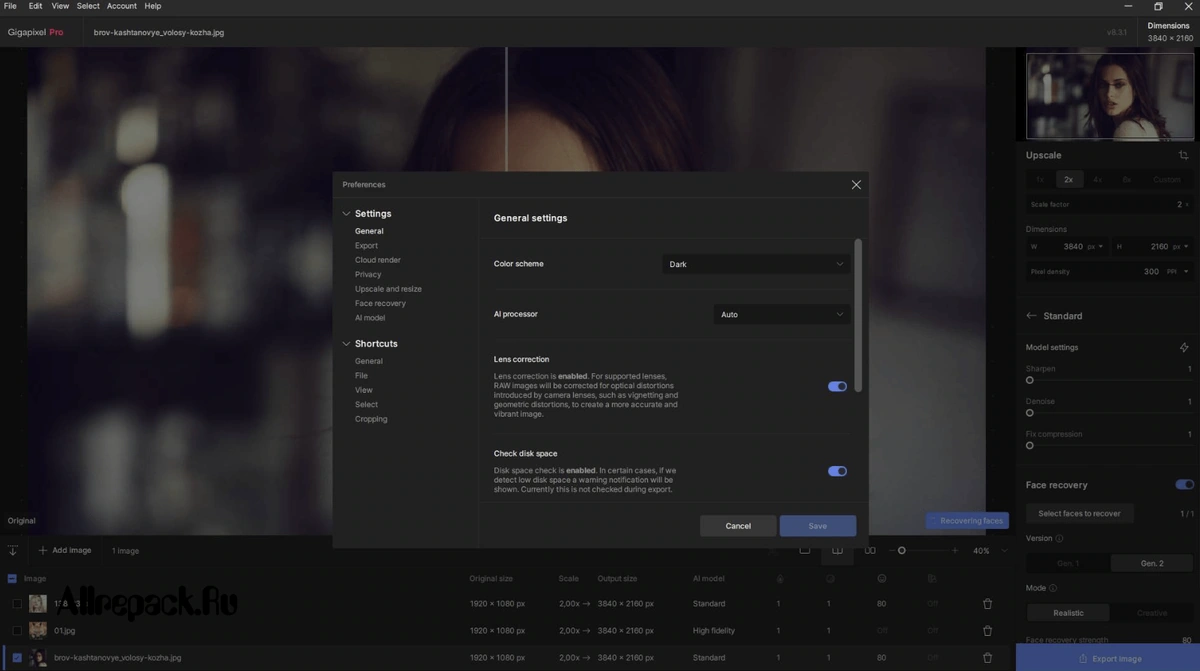Open the View menu
1200x671 pixels.
point(60,6)
